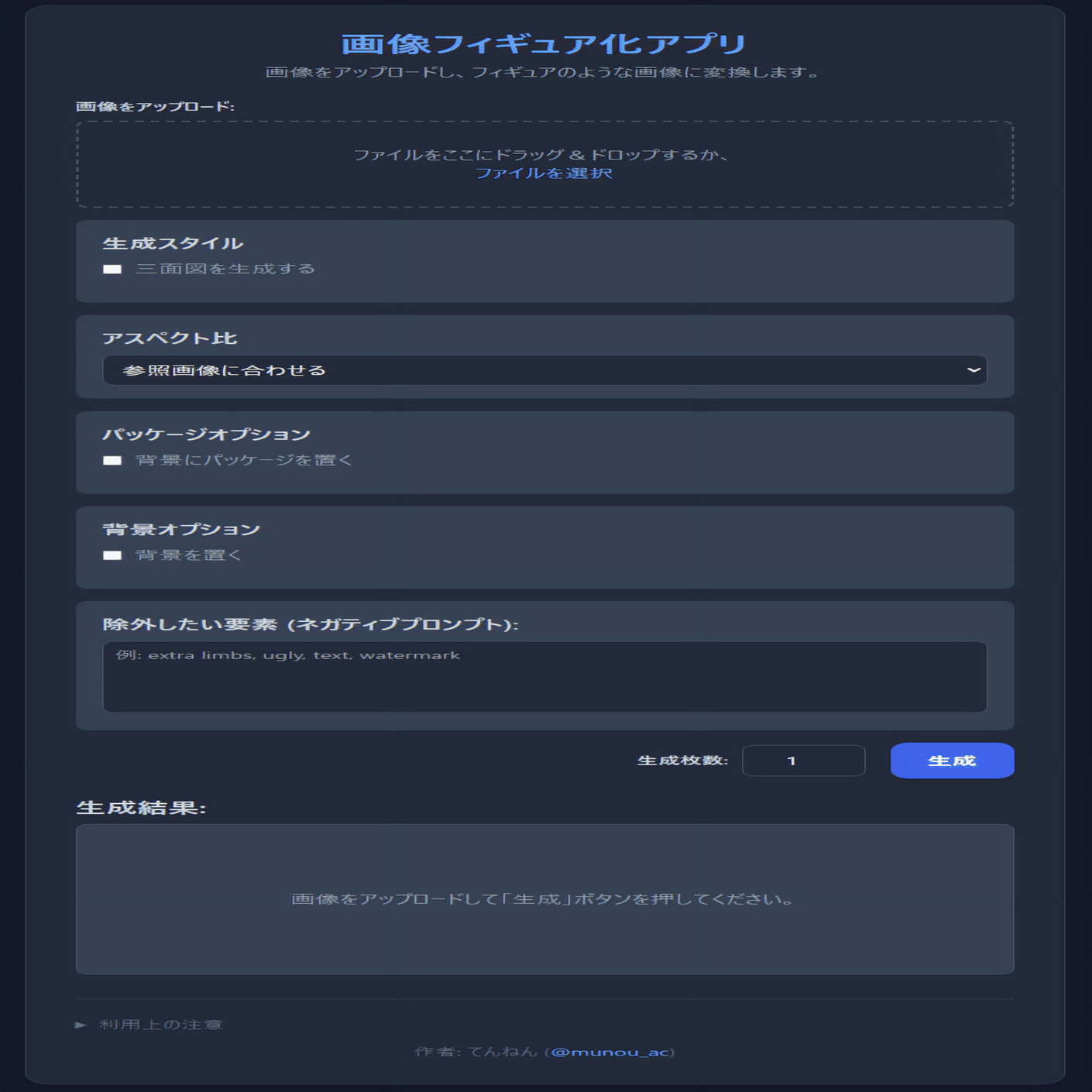Check the 三面図を生成する checkbox

112,270
